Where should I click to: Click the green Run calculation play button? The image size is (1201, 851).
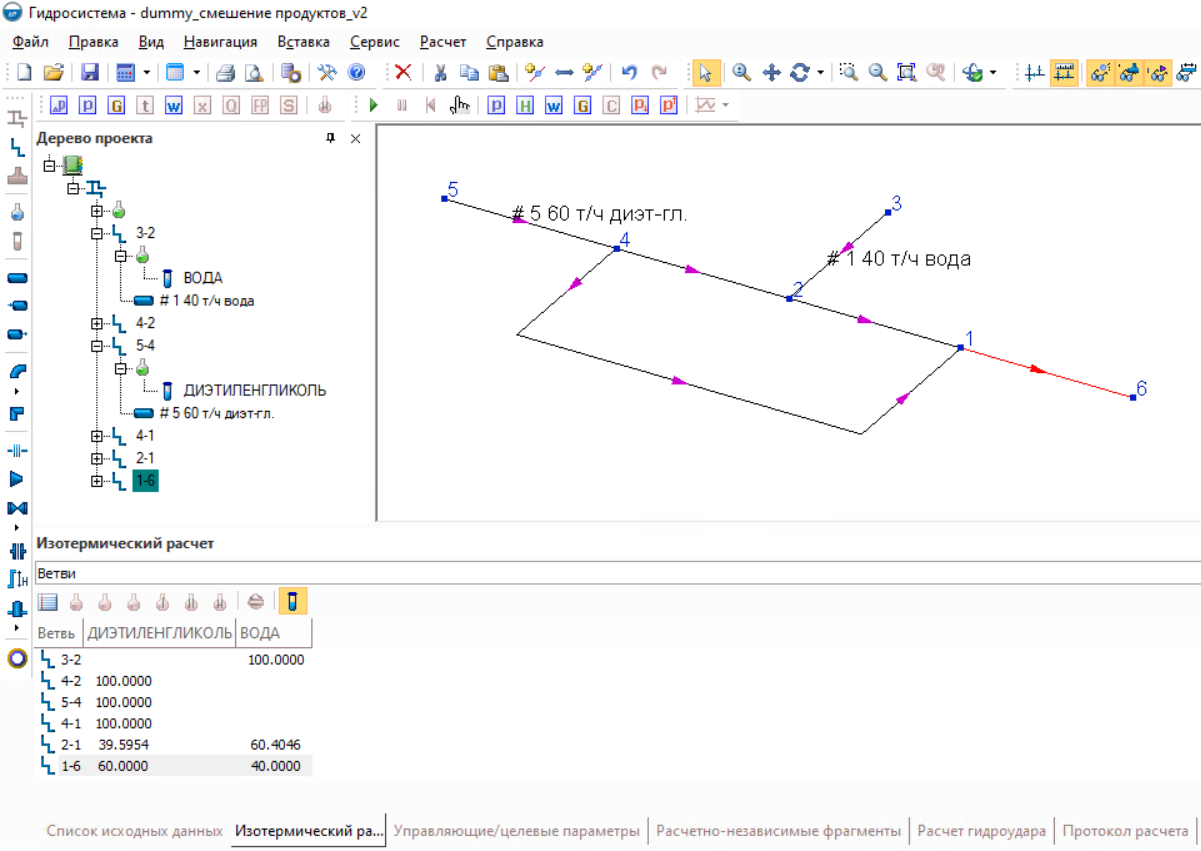374,105
